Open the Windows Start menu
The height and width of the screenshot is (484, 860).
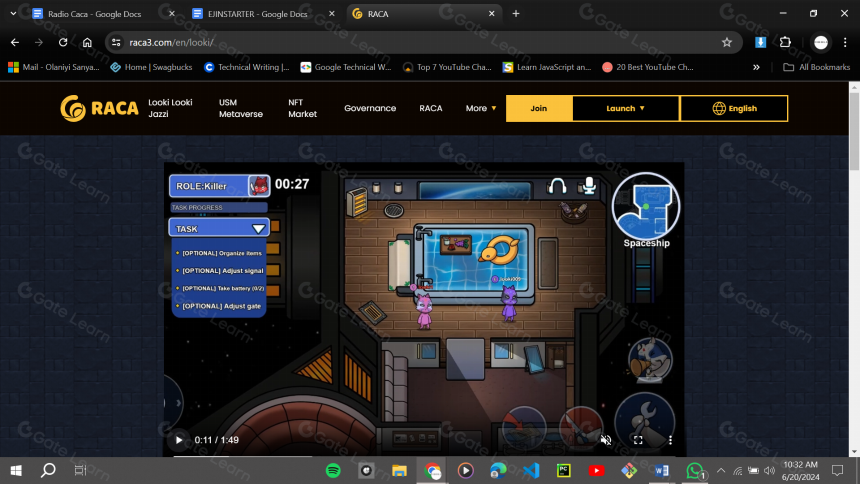(x=16, y=470)
